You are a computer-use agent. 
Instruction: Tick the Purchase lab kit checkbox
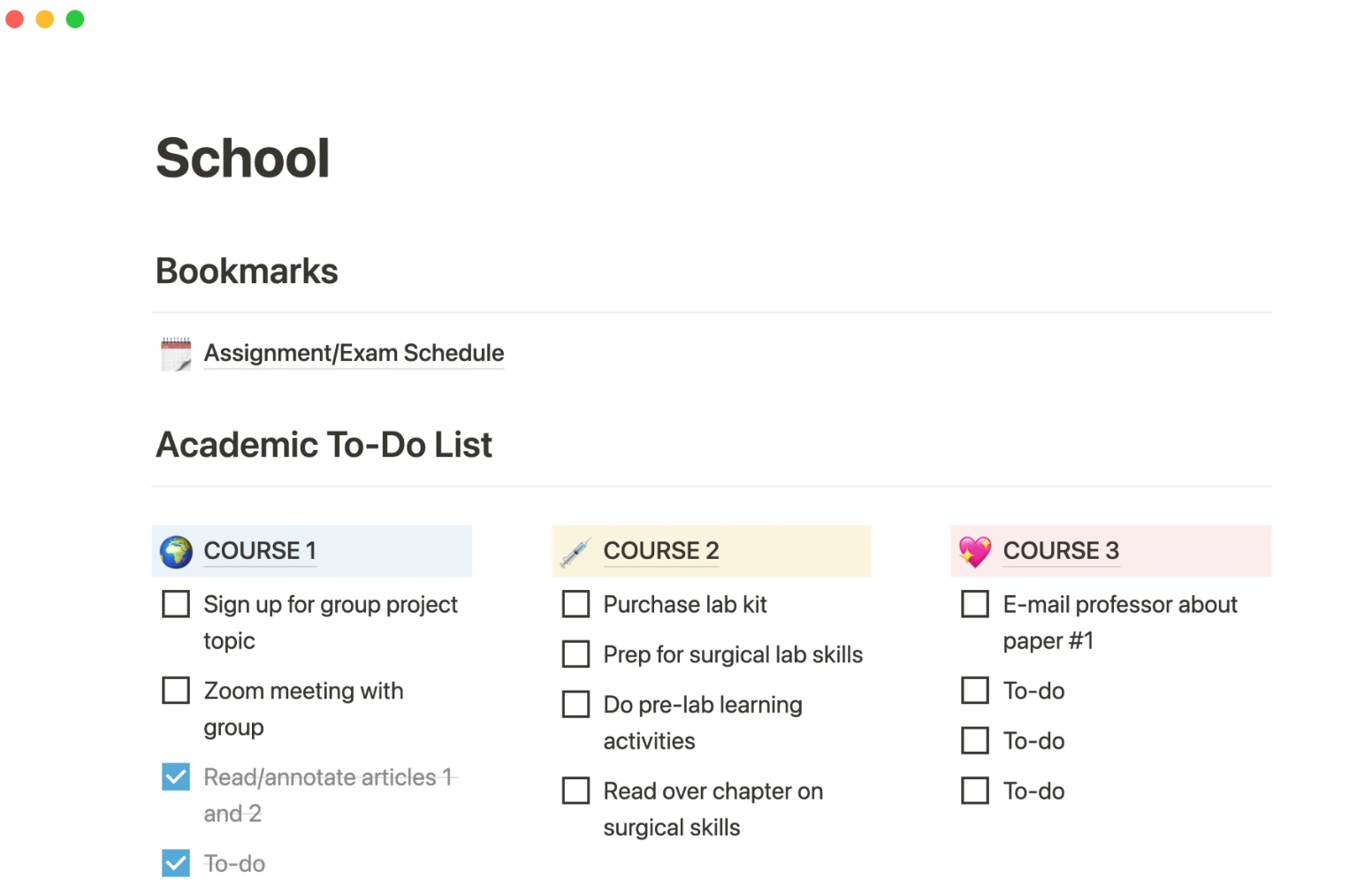575,605
